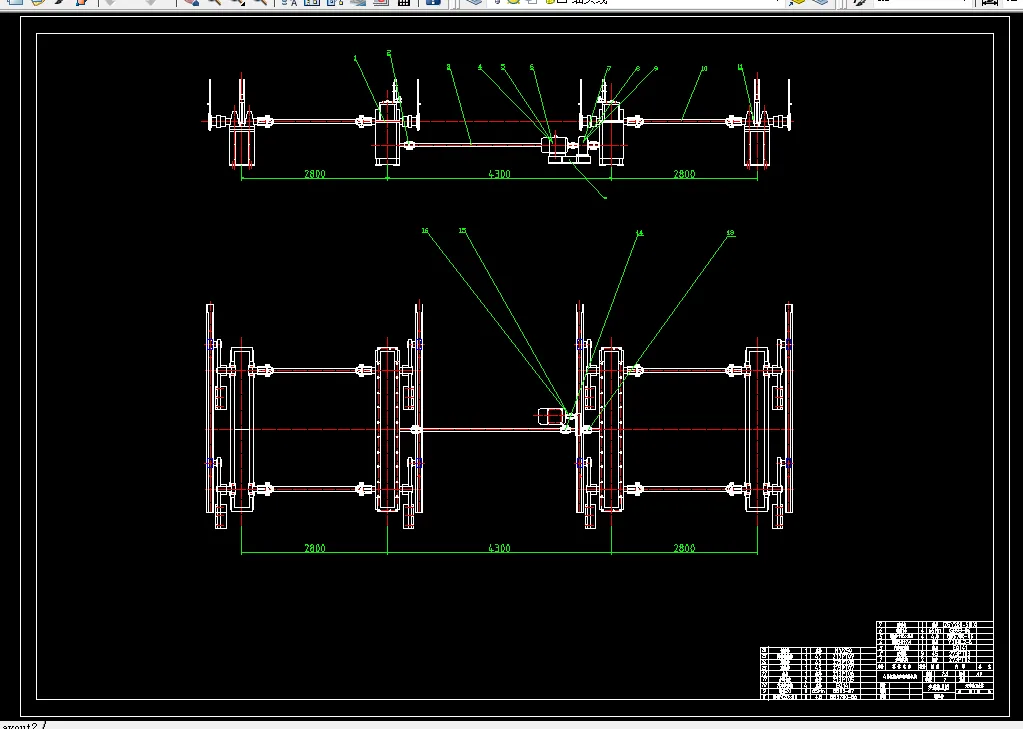This screenshot has width=1023, height=729.
Task: Select leader number 15 above the plan view
Action: tap(463, 230)
